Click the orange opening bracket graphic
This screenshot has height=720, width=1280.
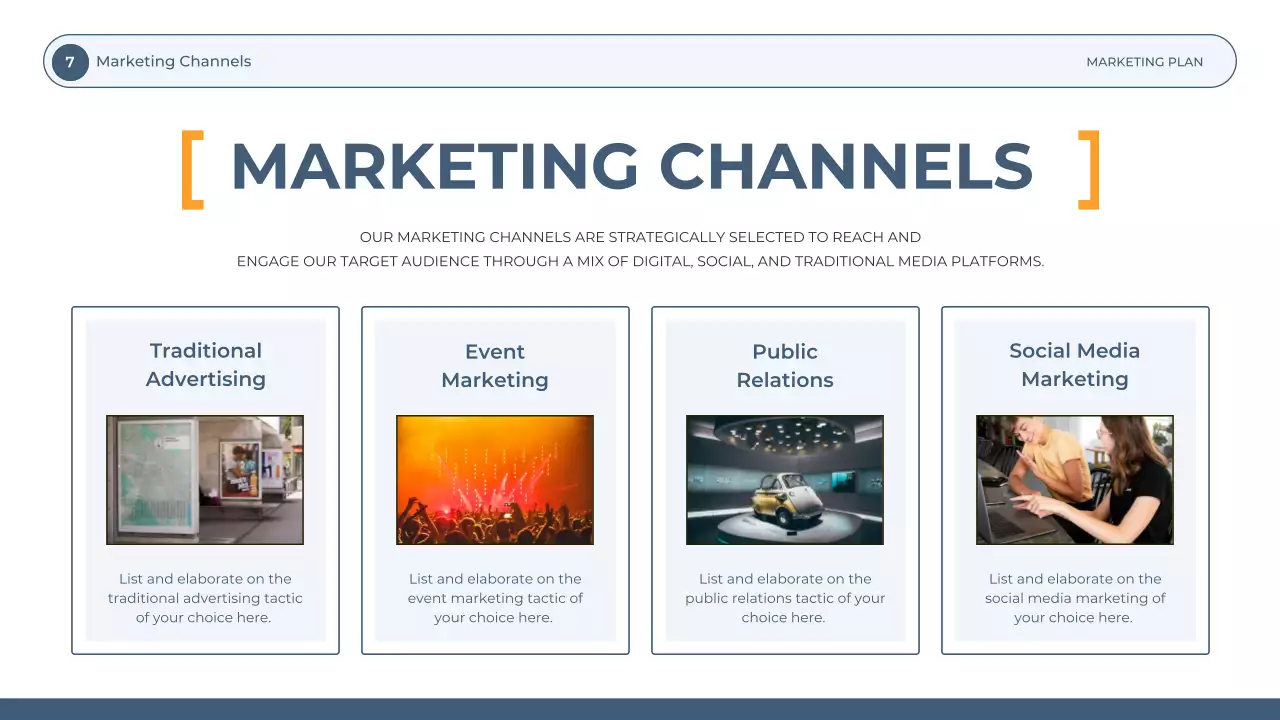click(x=191, y=170)
